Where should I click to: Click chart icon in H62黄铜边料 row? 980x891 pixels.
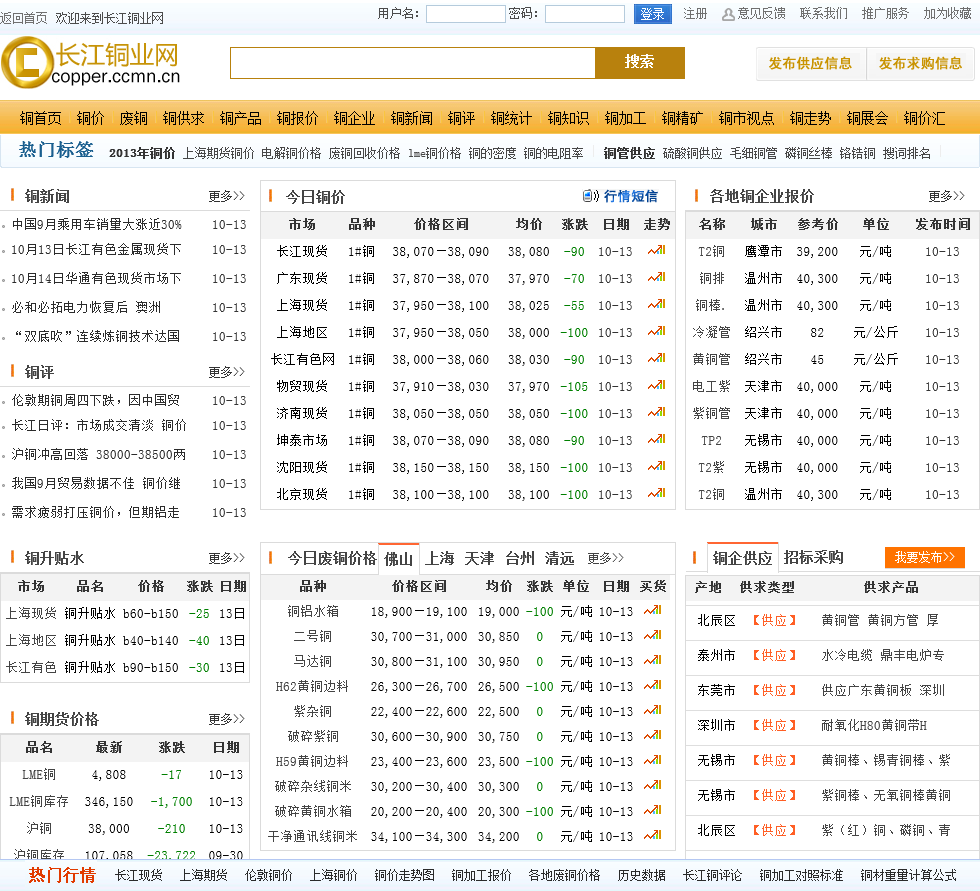click(x=652, y=685)
